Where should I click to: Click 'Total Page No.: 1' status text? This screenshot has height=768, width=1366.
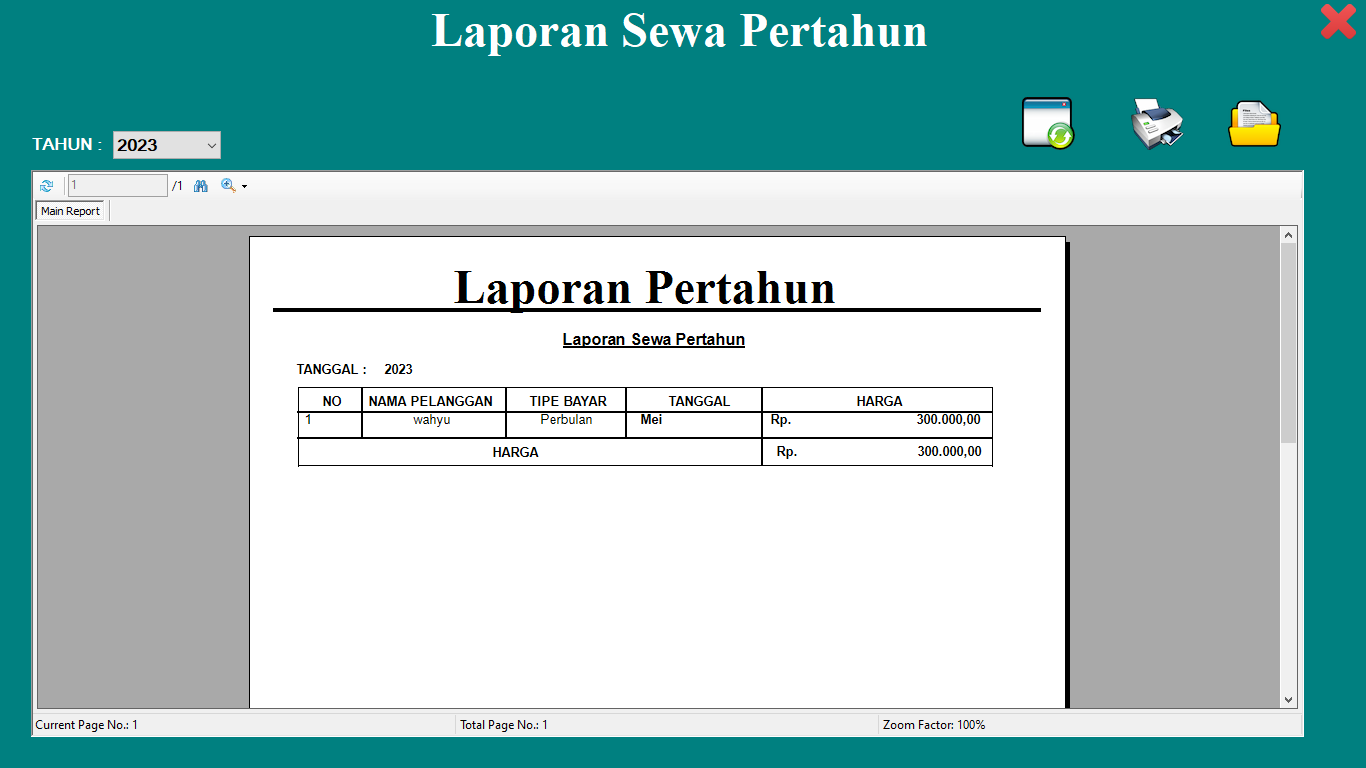(504, 725)
